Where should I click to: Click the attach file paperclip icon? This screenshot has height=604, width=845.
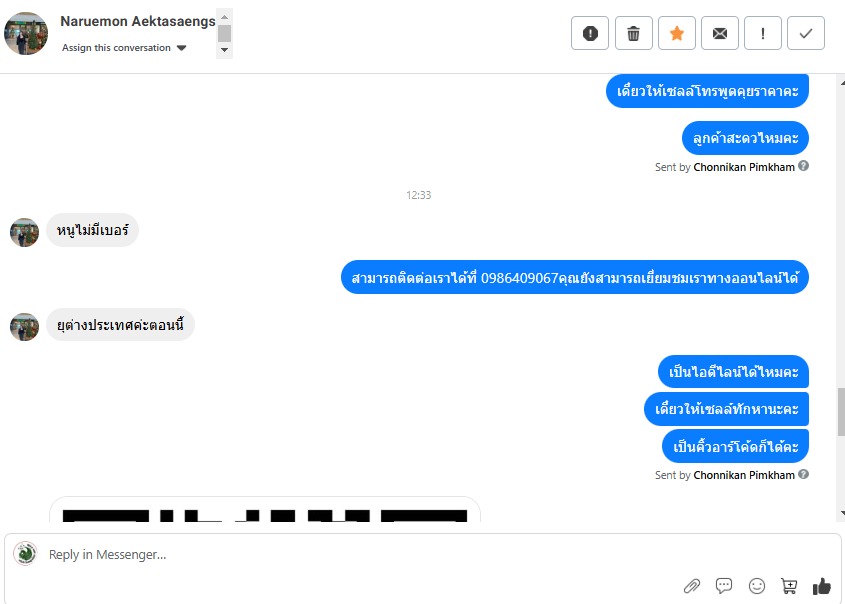point(692,586)
